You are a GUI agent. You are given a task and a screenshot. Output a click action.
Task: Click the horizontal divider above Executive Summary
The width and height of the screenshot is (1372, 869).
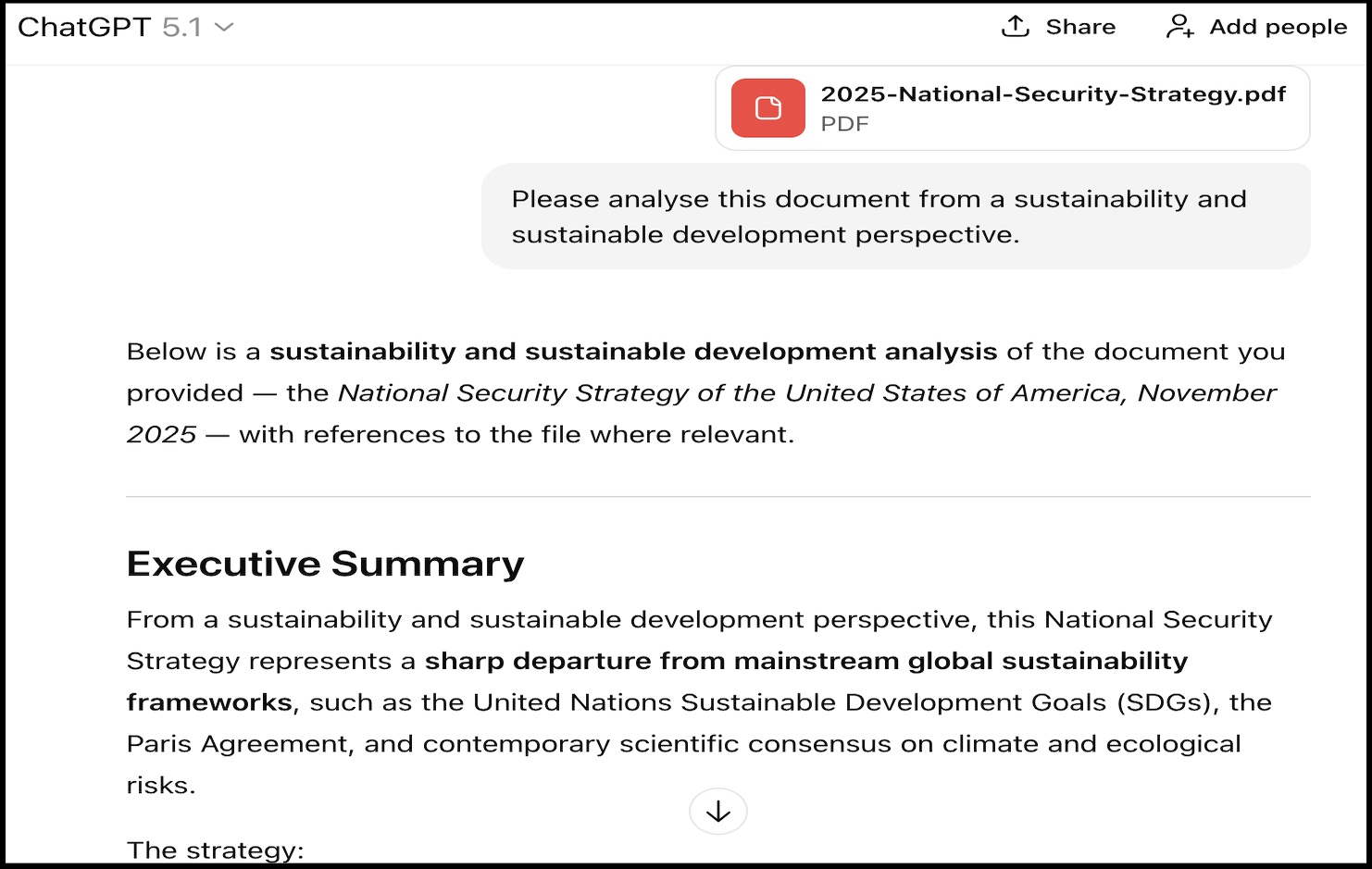717,497
